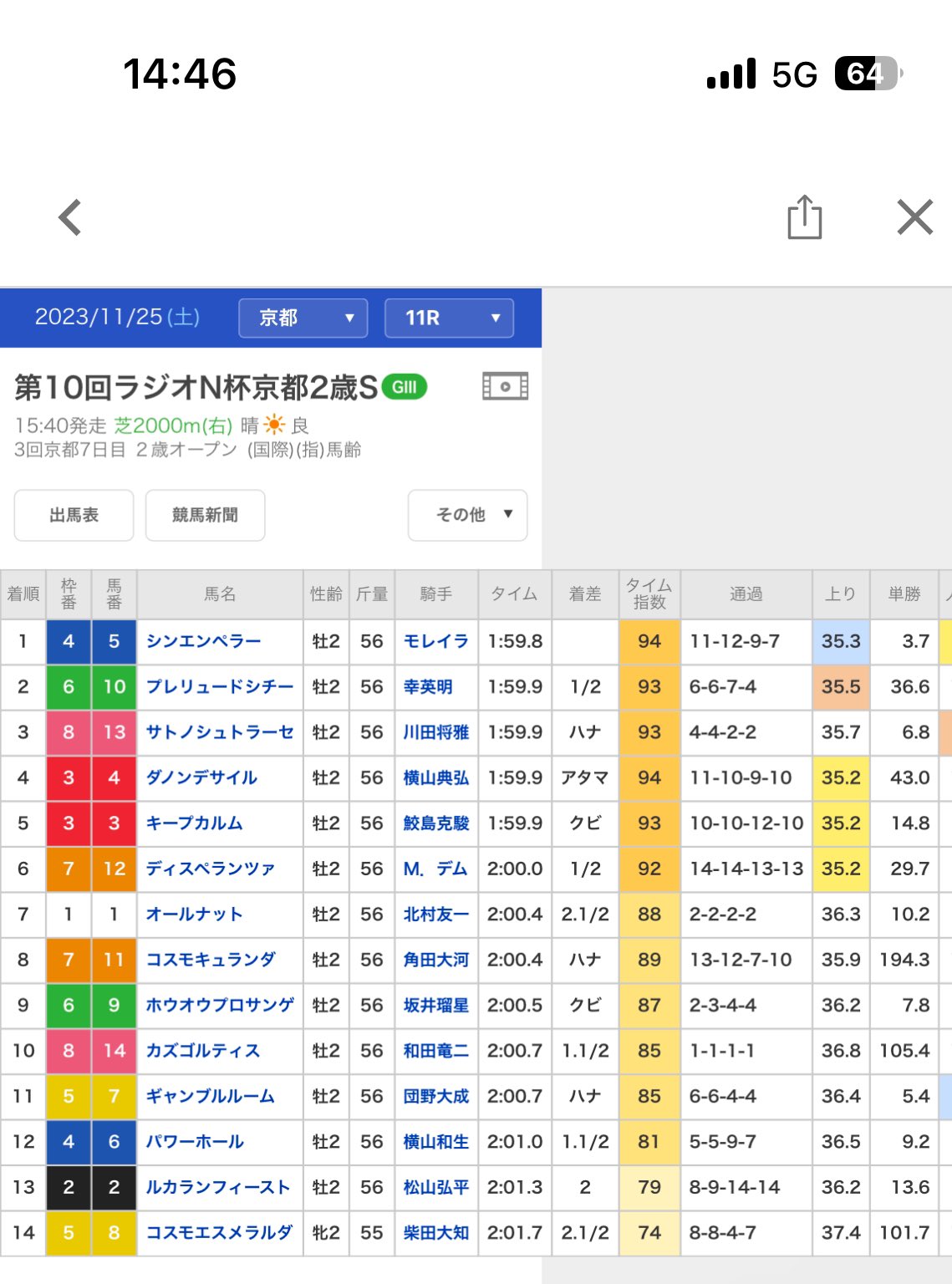Open jockey モレイラ profile
This screenshot has width=952, height=1284.
coord(435,641)
